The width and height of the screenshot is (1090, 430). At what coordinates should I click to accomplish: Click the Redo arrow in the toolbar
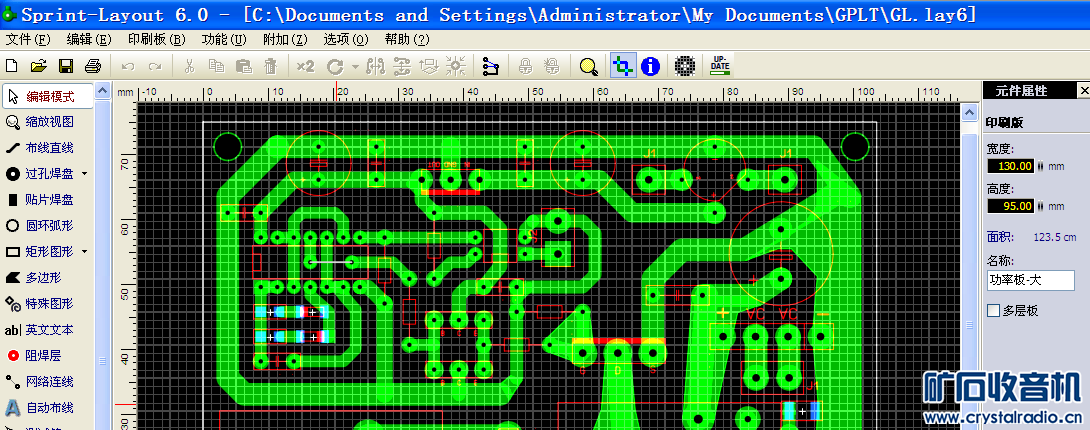click(x=155, y=67)
